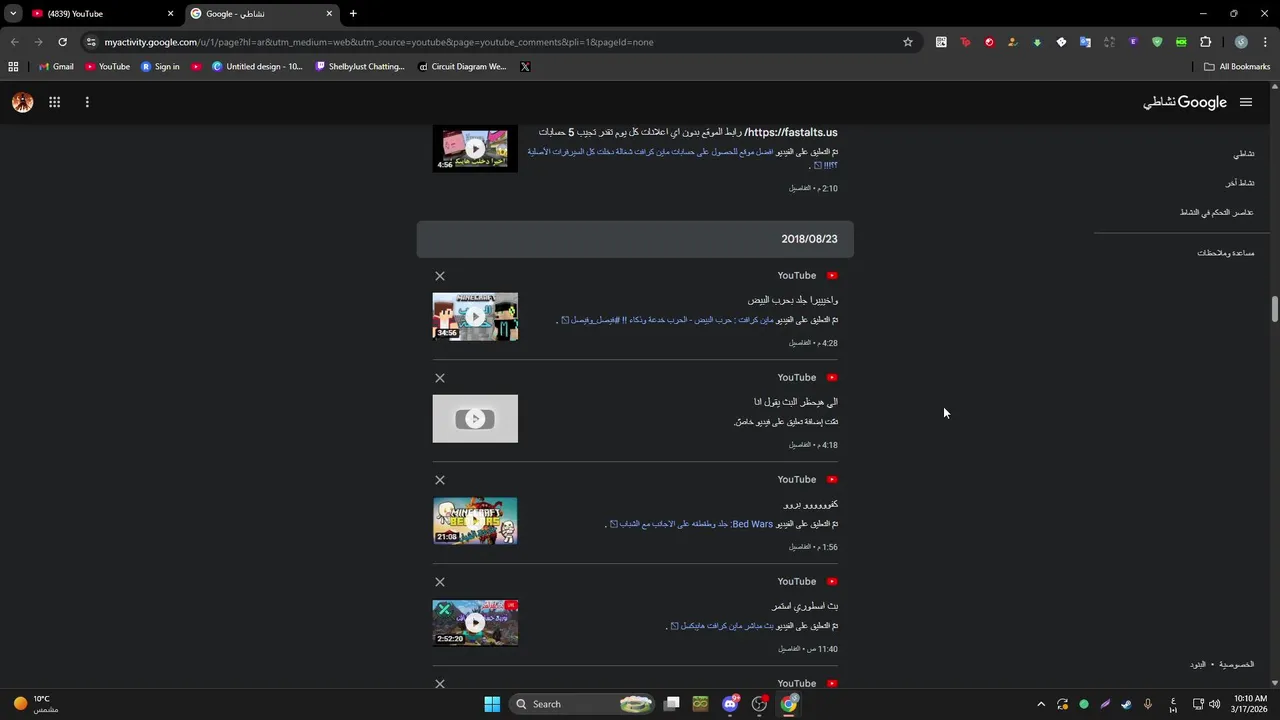Open the ShelbyJust Chatting bookmark

point(360,67)
